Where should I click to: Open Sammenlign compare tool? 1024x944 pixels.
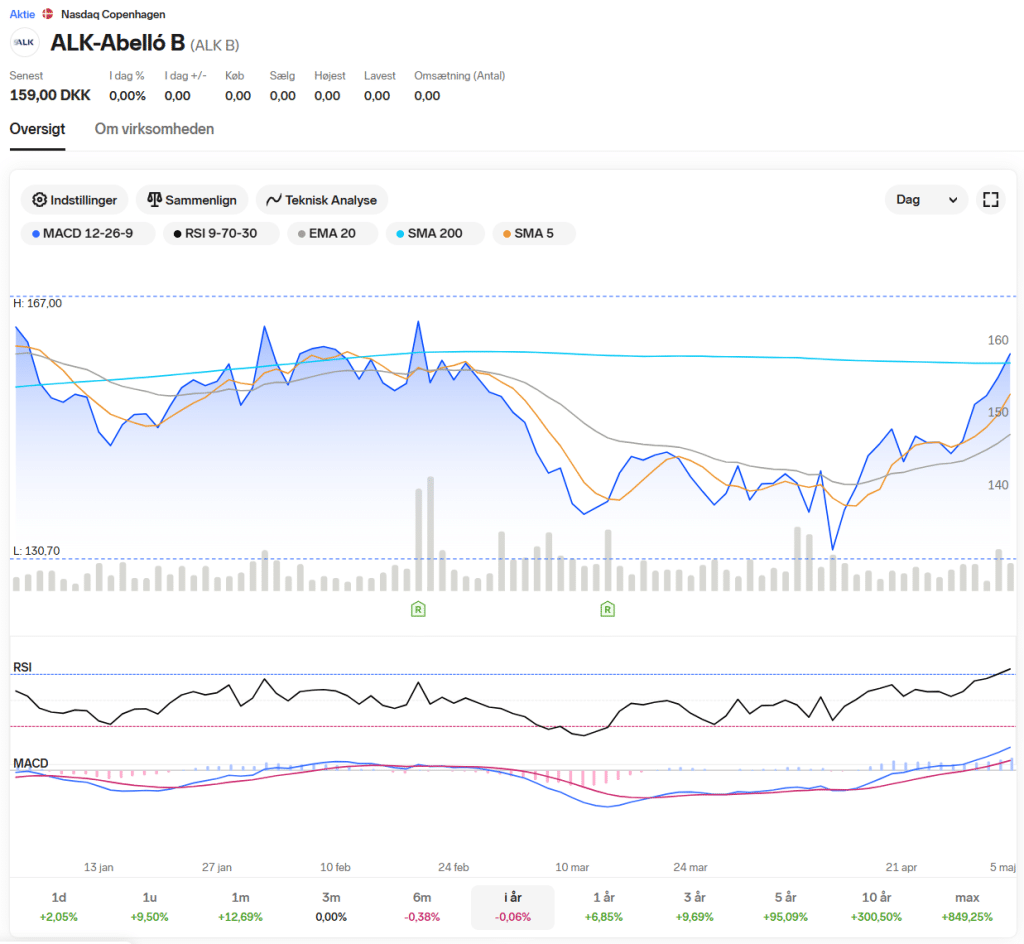[x=192, y=200]
